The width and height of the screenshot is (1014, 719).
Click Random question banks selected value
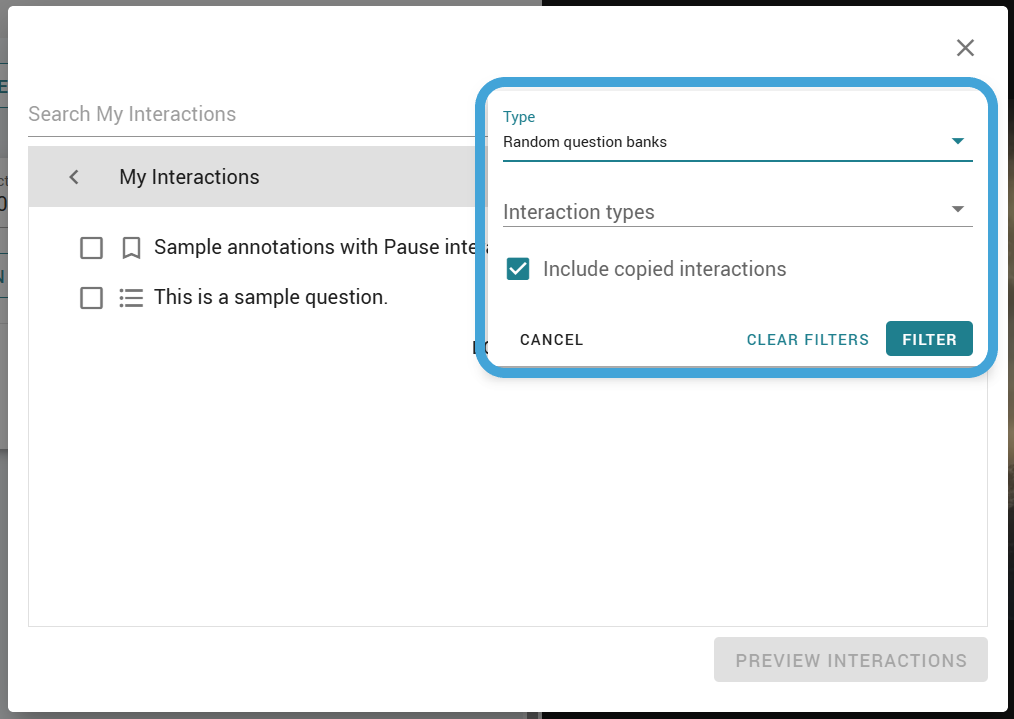pyautogui.click(x=585, y=142)
